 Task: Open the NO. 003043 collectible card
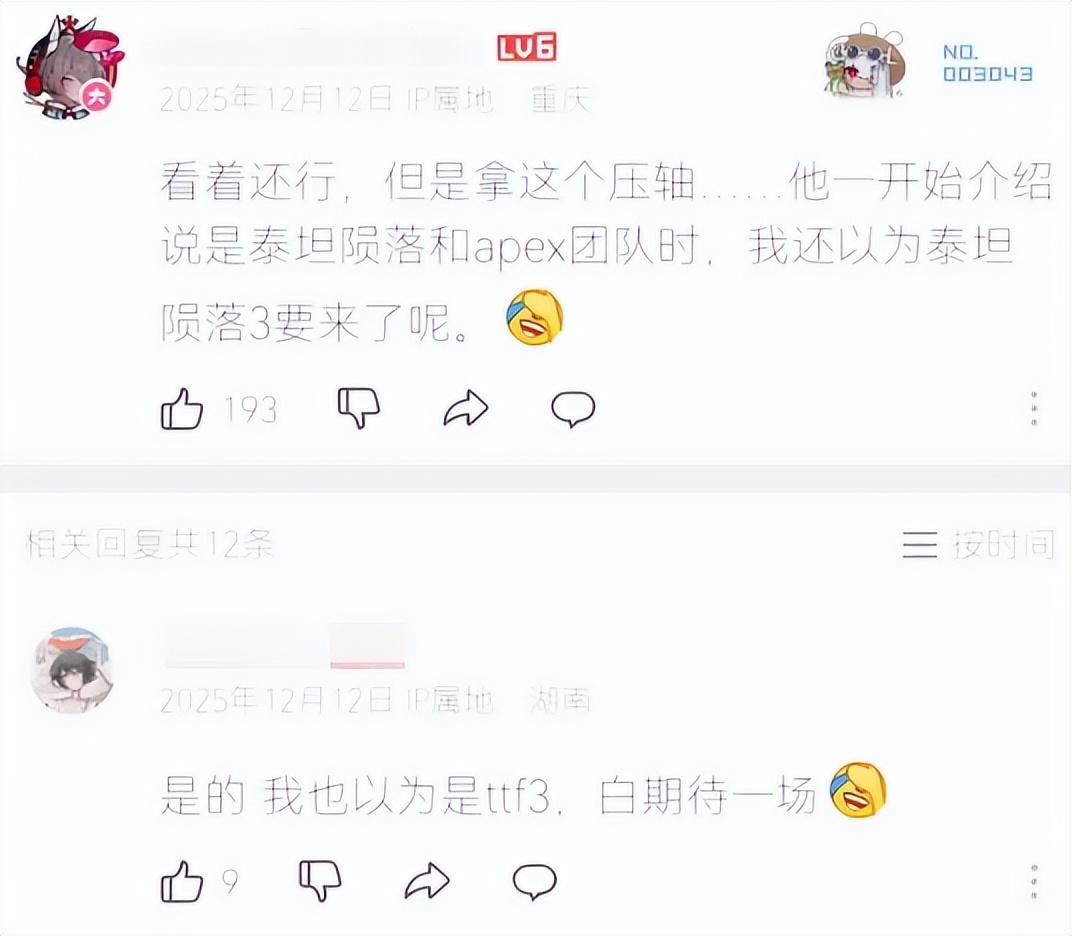987,64
